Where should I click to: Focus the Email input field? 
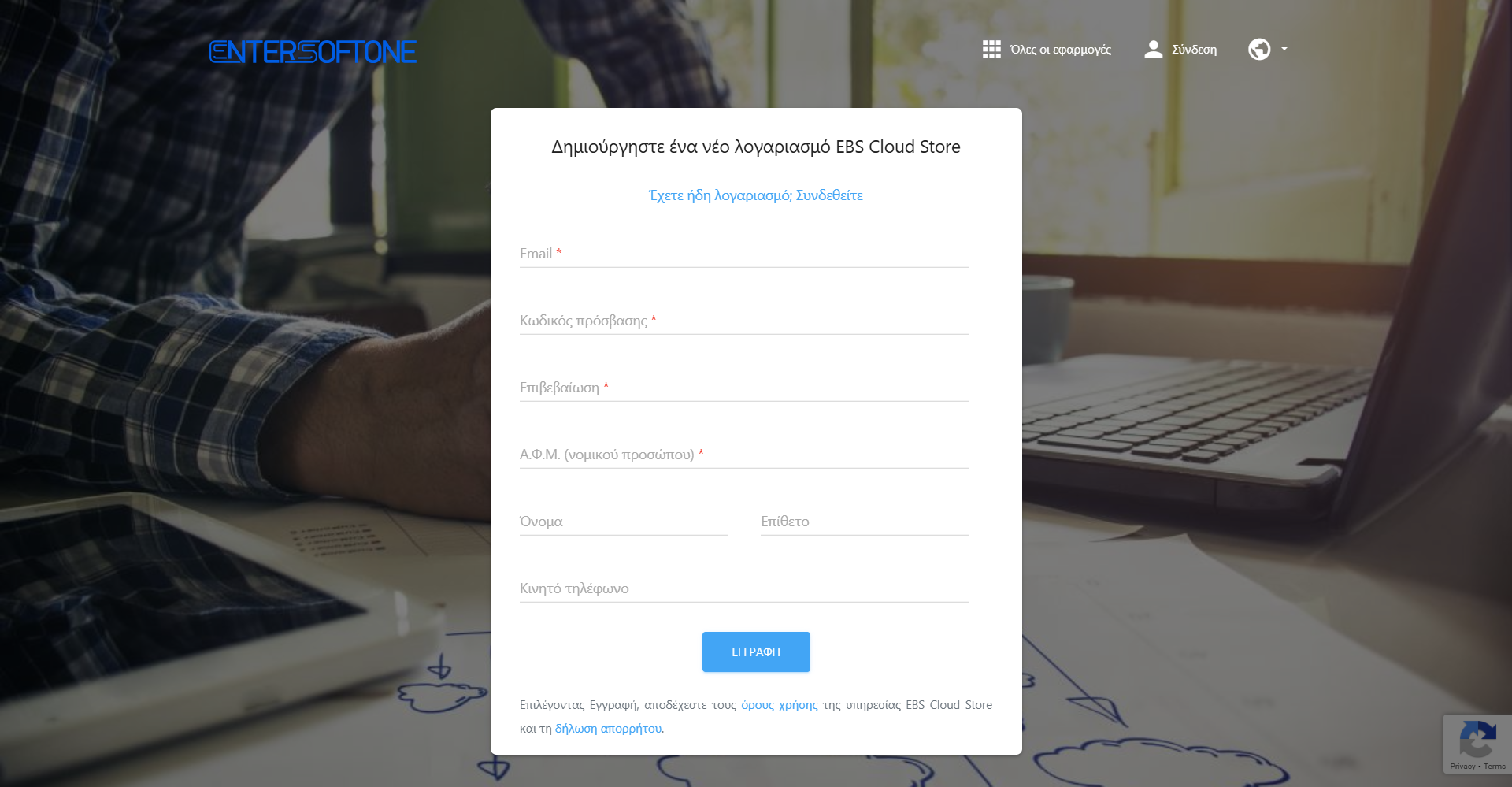click(744, 254)
